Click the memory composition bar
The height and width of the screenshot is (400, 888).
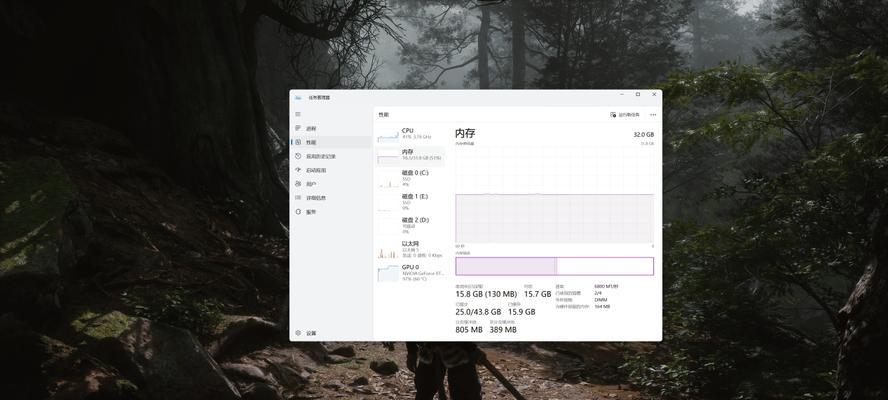pyautogui.click(x=554, y=266)
